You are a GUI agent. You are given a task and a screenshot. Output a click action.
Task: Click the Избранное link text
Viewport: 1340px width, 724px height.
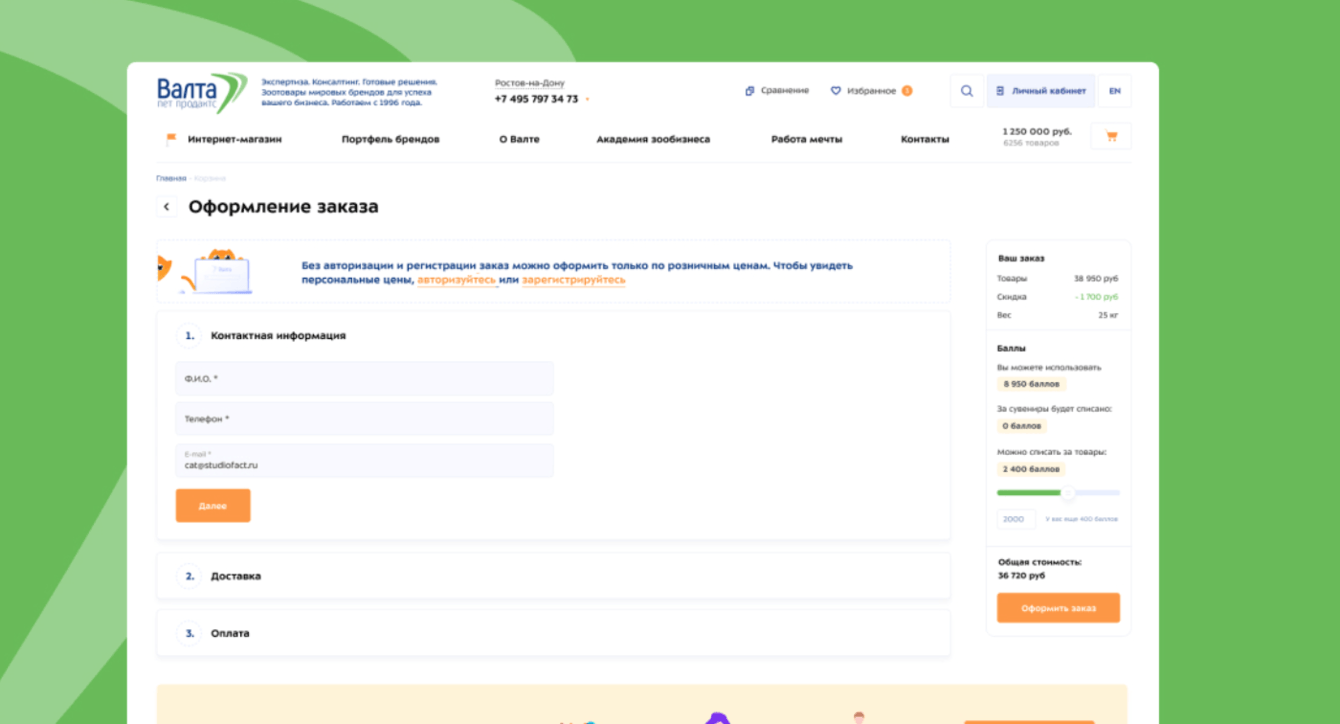pos(872,91)
